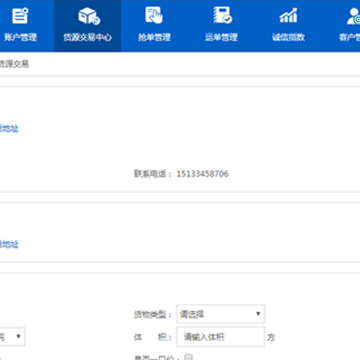Click the first 地址 link above phone number
The width and height of the screenshot is (360, 360).
coord(9,129)
